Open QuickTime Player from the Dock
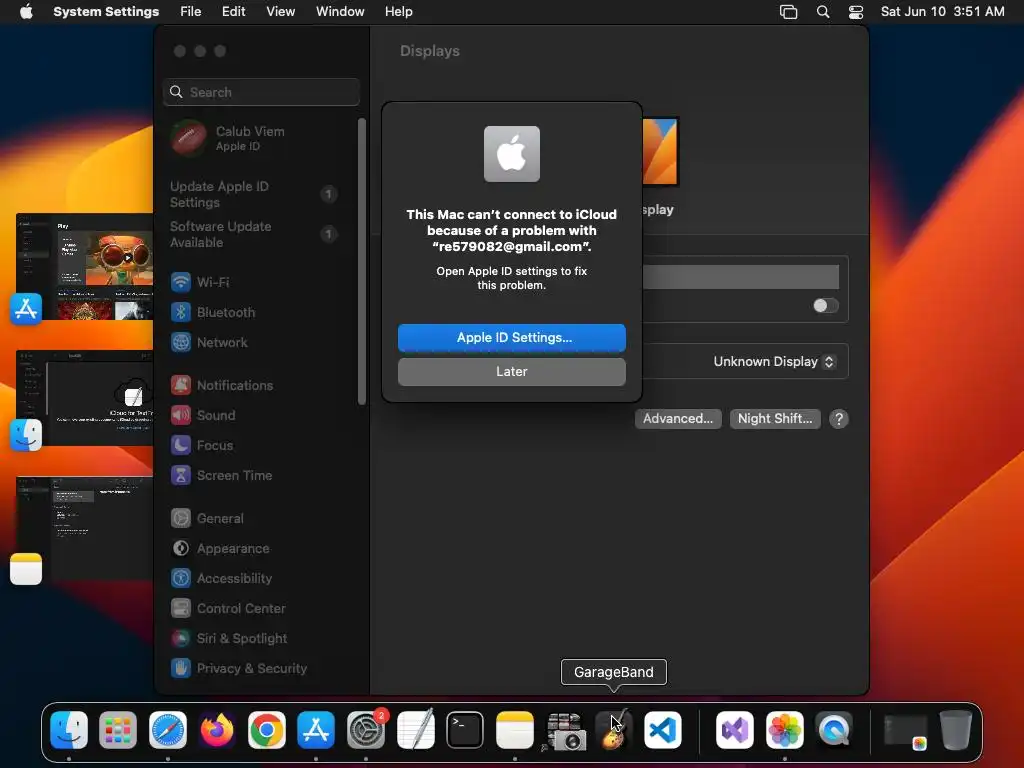The image size is (1024, 768). coord(834,729)
